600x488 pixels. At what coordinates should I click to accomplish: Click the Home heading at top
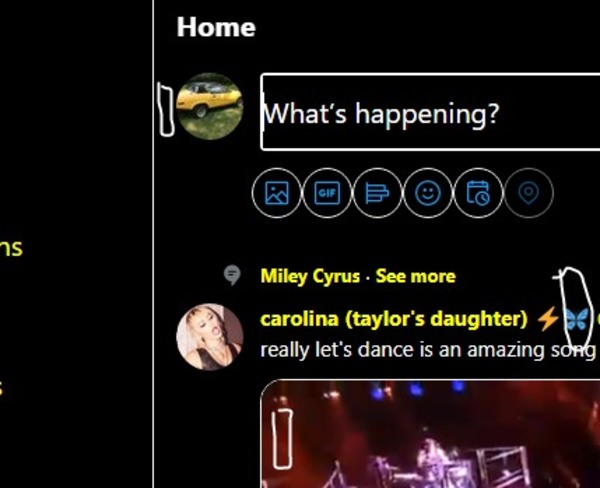[x=216, y=28]
